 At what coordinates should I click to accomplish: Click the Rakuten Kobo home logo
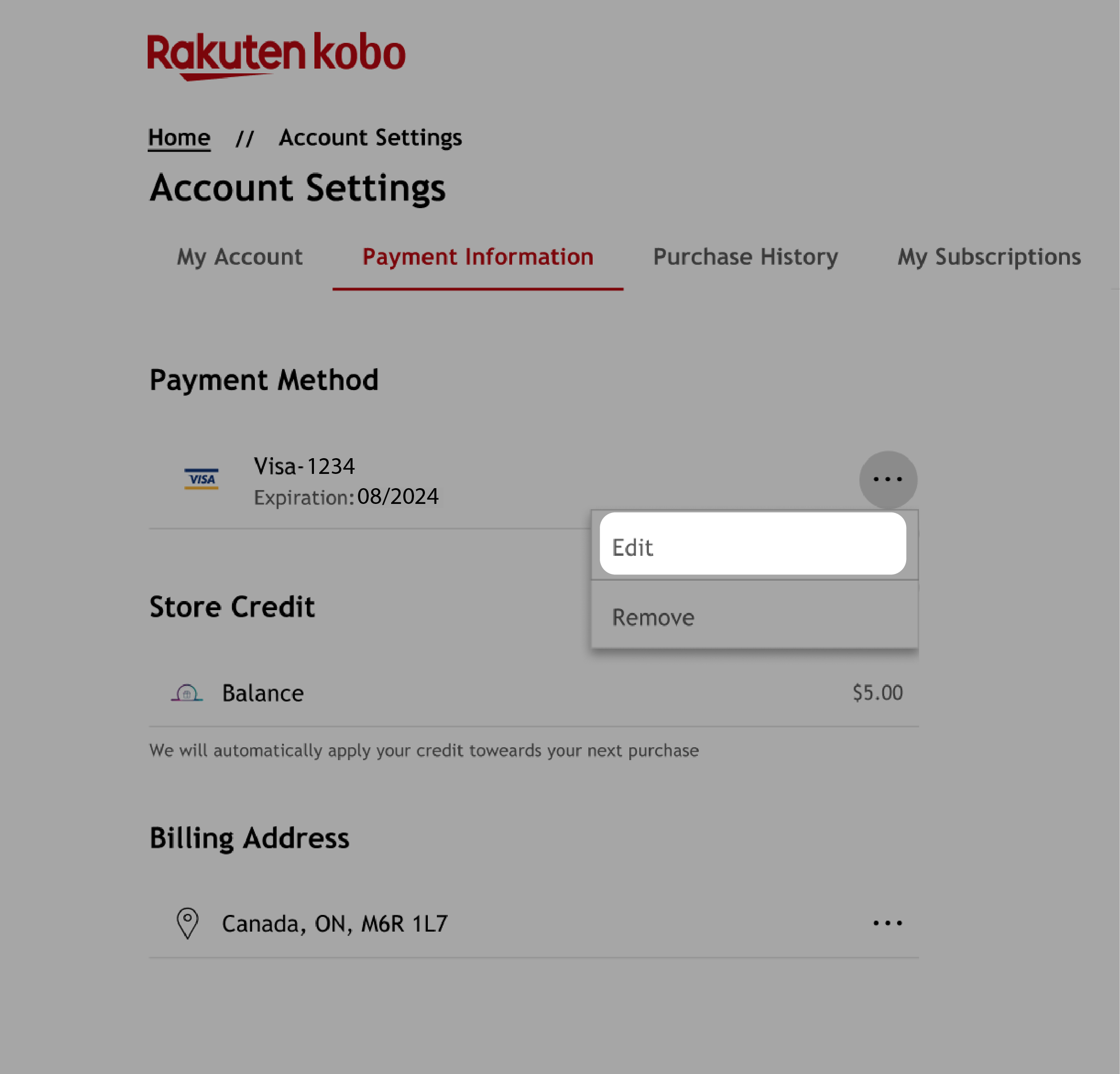coord(276,52)
